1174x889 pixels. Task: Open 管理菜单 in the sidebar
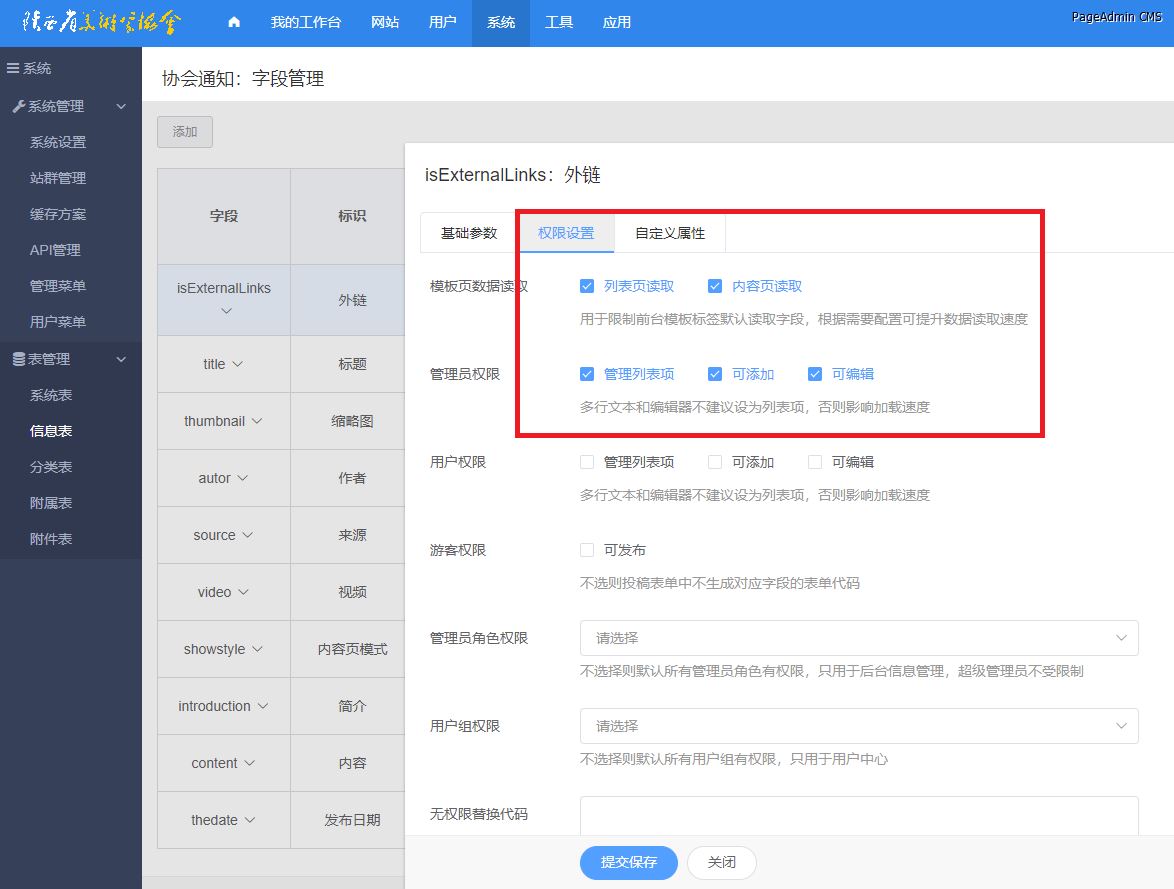pos(58,286)
